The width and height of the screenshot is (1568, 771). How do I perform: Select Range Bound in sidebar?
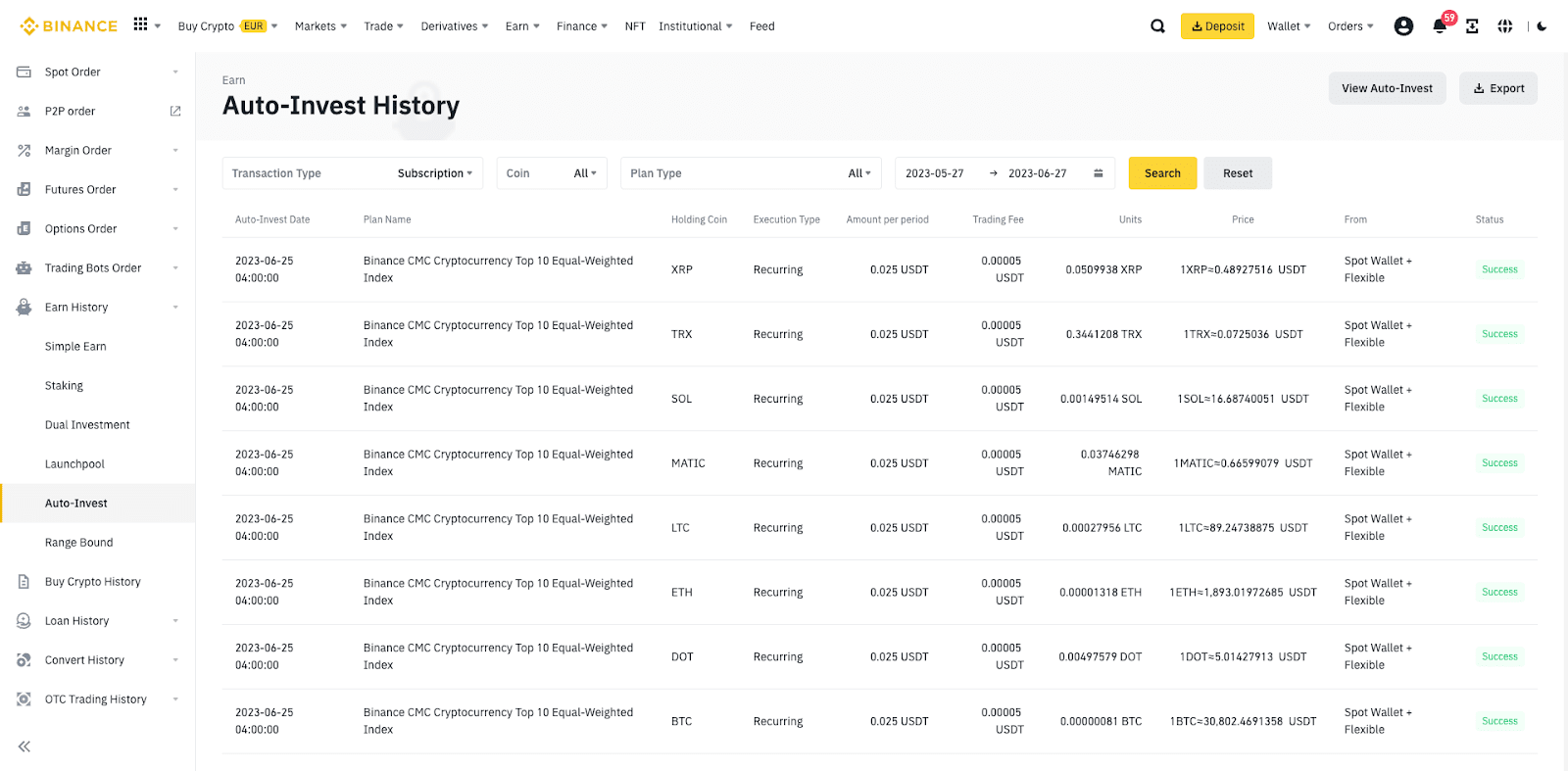78,542
